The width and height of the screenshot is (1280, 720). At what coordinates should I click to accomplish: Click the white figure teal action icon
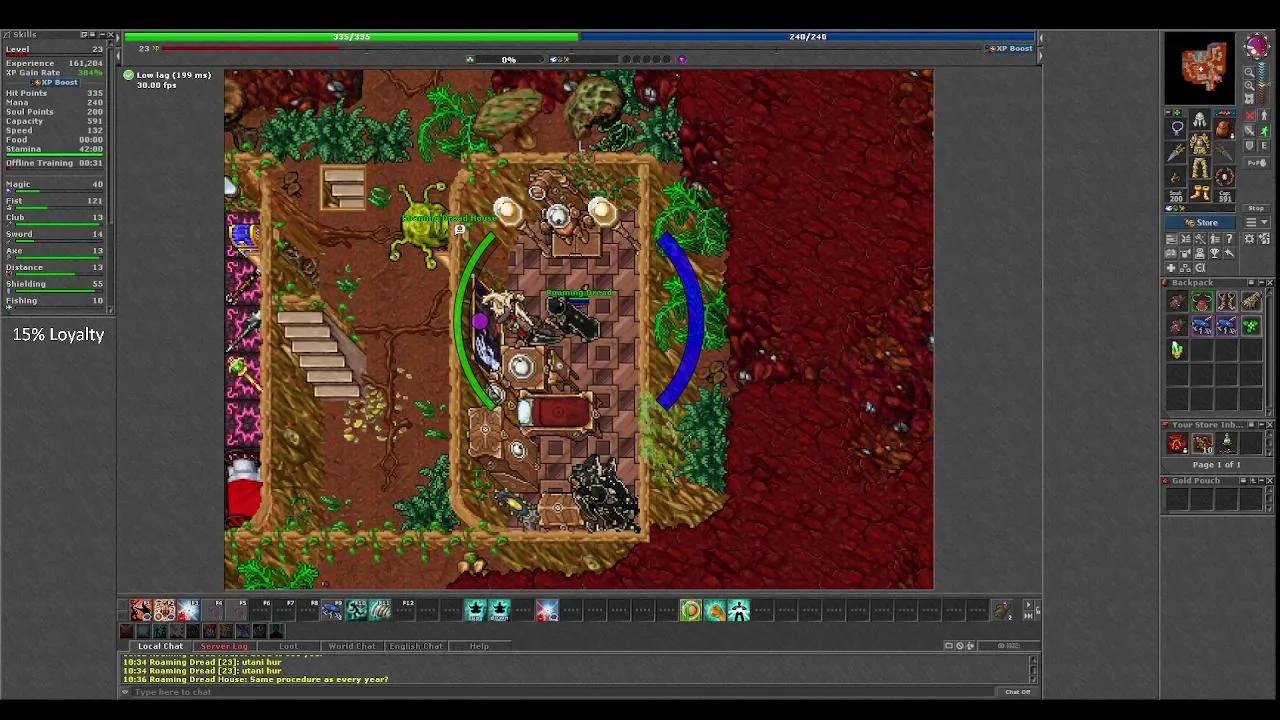[x=739, y=610]
